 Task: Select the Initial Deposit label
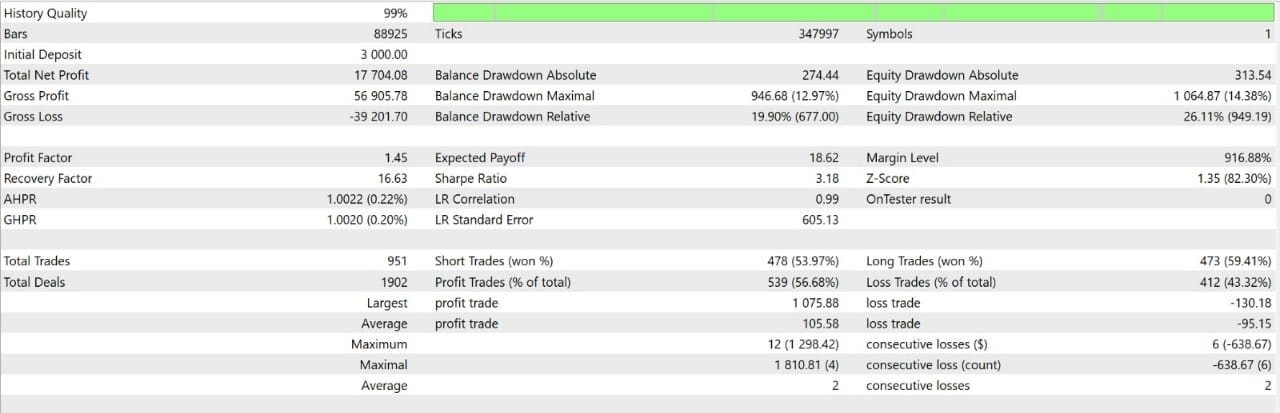(43, 54)
